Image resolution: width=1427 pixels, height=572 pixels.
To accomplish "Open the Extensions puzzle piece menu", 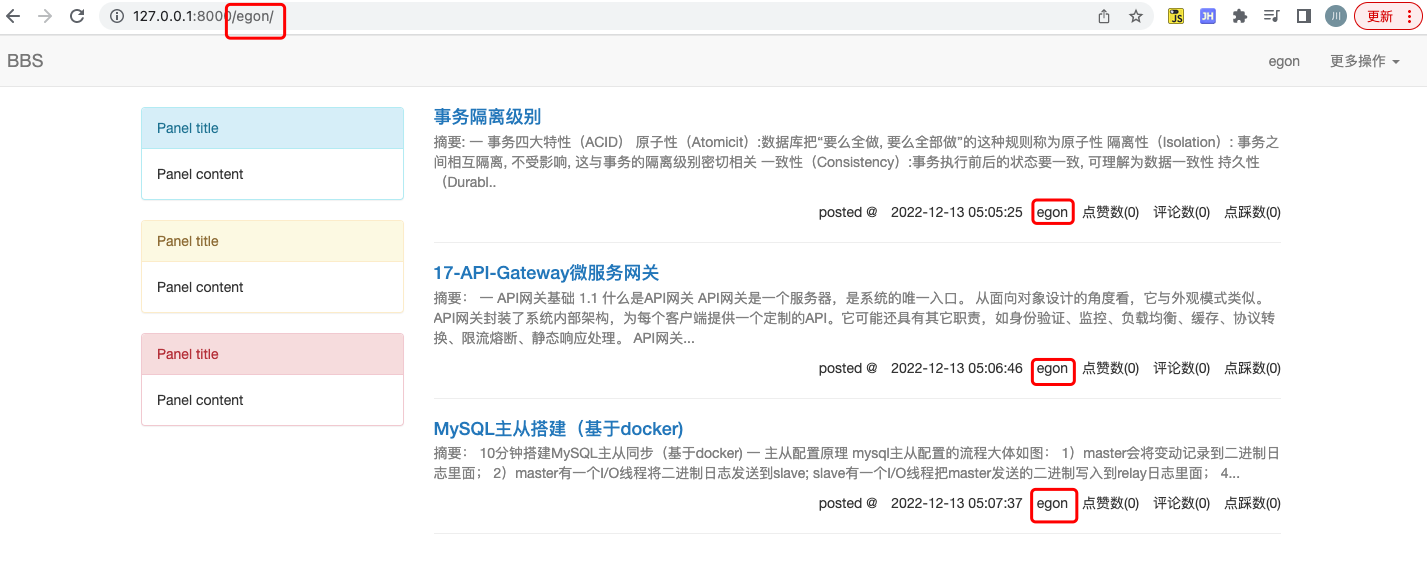I will [x=1240, y=16].
